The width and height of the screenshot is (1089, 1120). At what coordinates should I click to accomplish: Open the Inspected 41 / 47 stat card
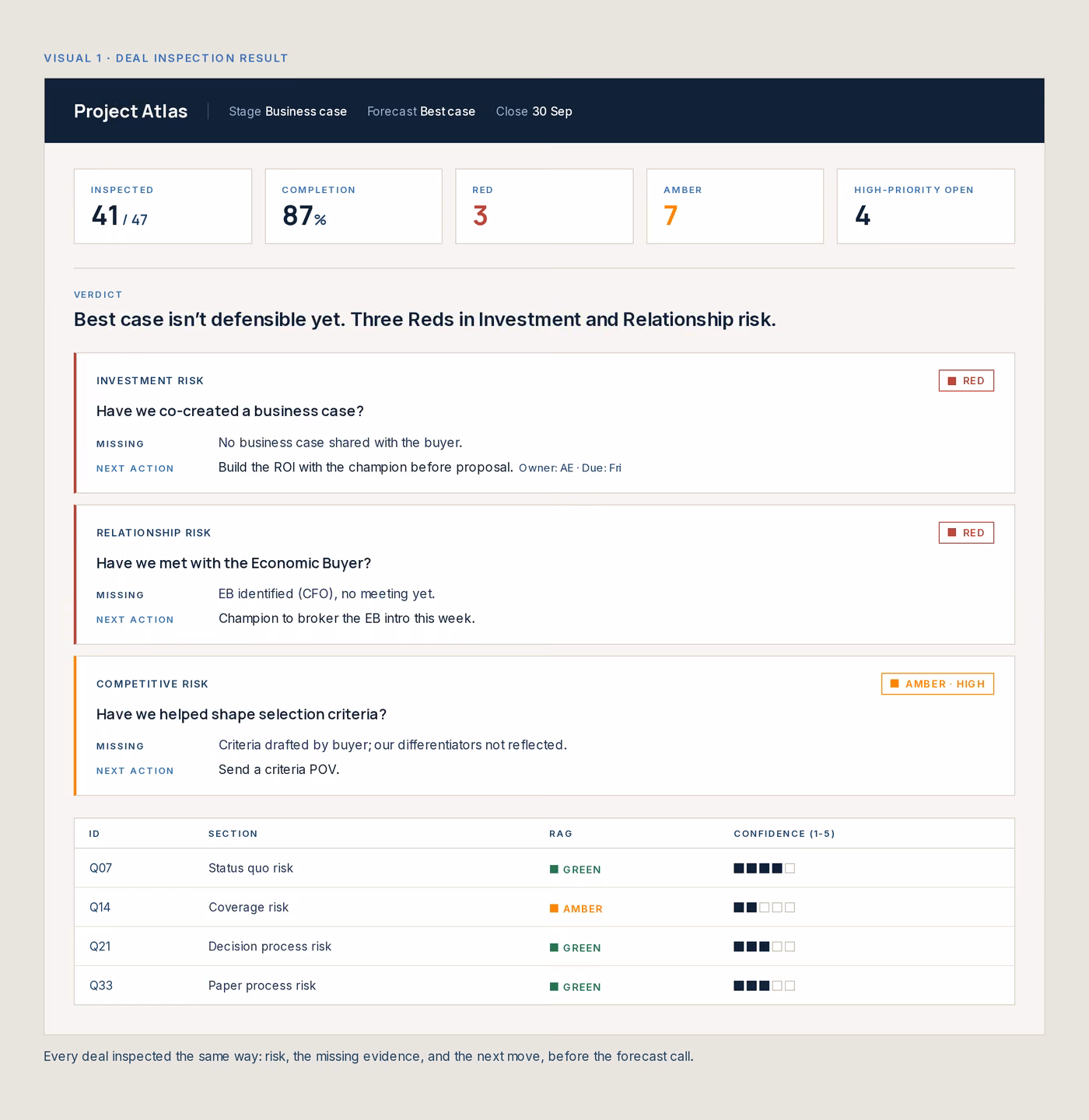pos(163,206)
